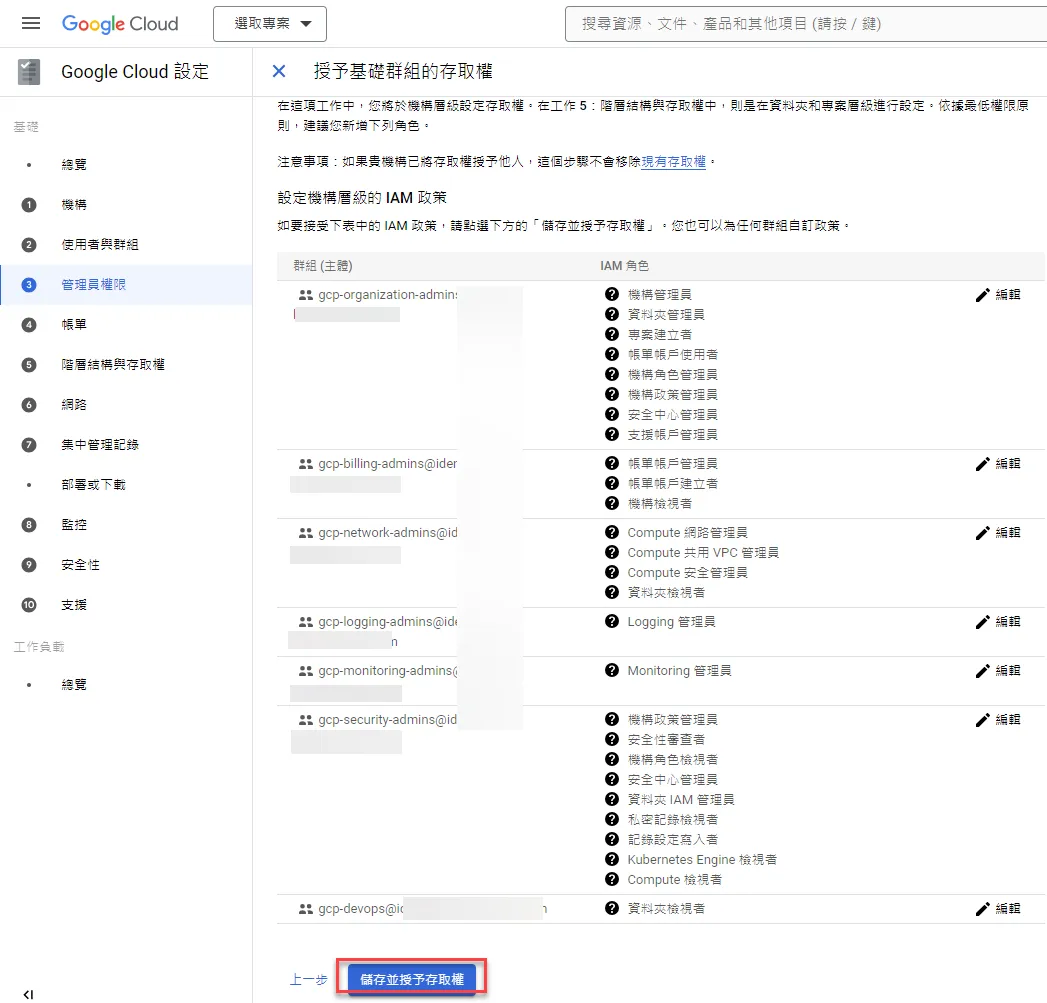Edit roles for gcp-security-admins group

pos(998,719)
